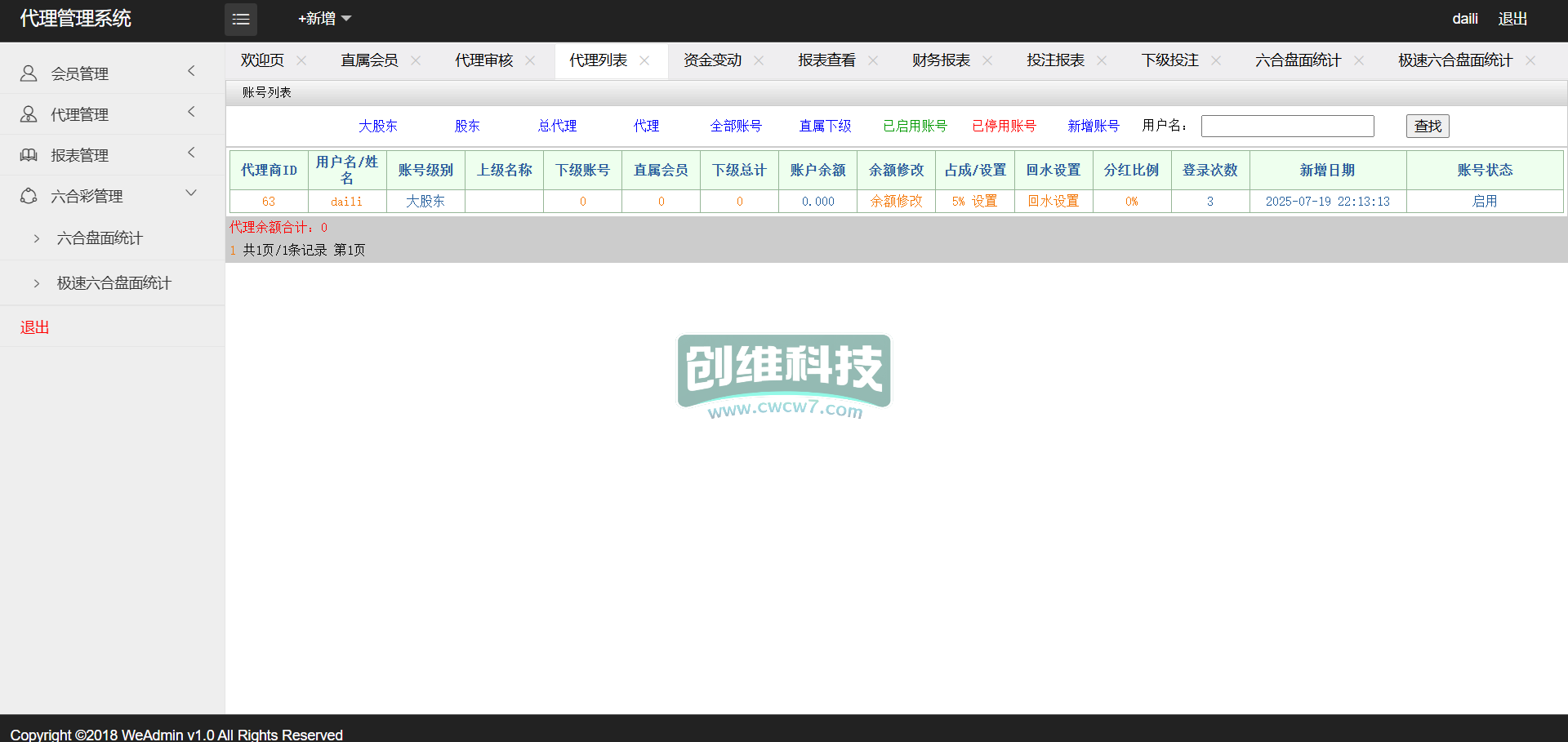Open 极速六合盘面统计 in the sidebar
1568x742 pixels.
coord(114,283)
